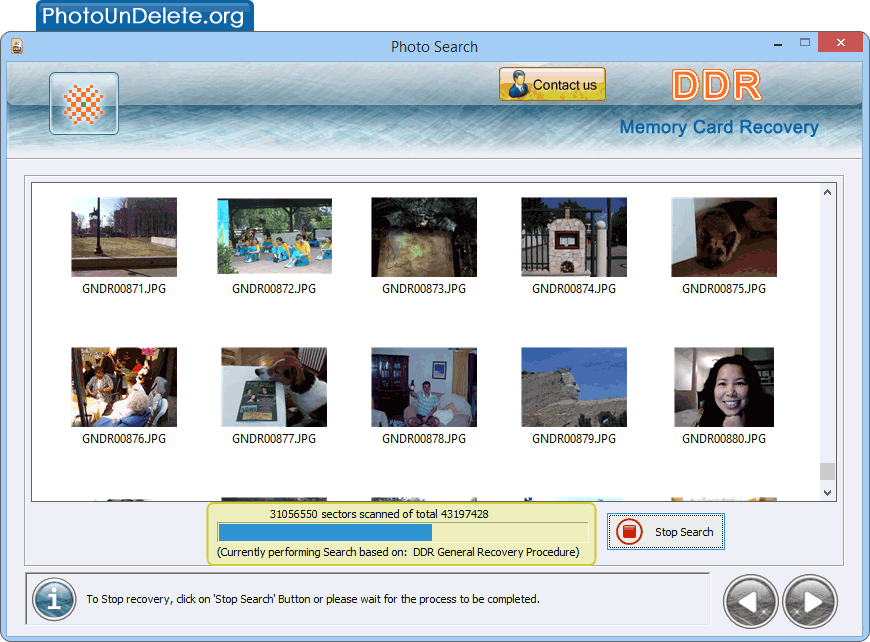Click the left navigation arrow icon
This screenshot has width=870, height=642.
pos(750,601)
